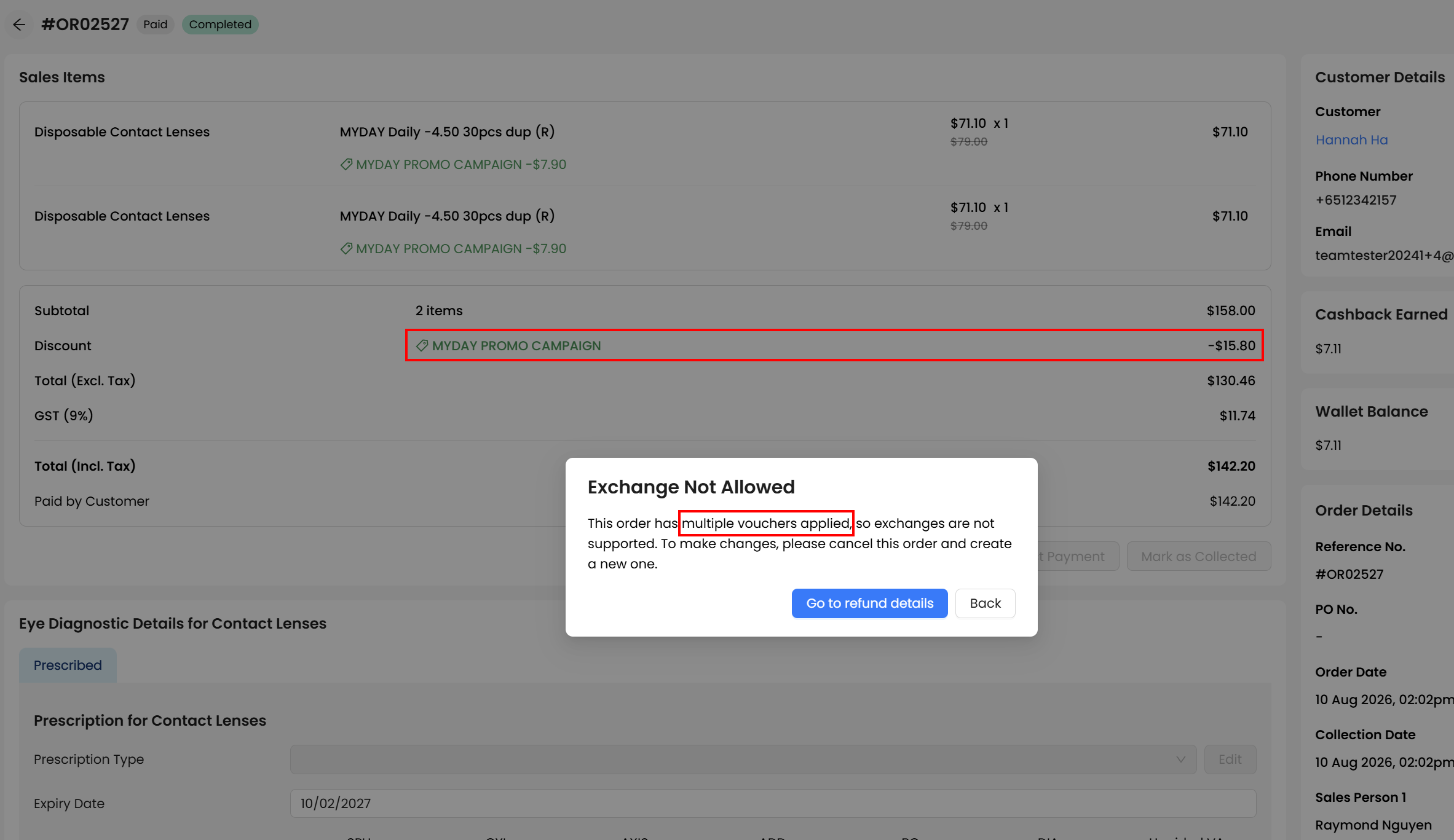Click salesperson name Raymond Nguyen
Viewport: 1454px width, 840px height.
coord(1373,825)
